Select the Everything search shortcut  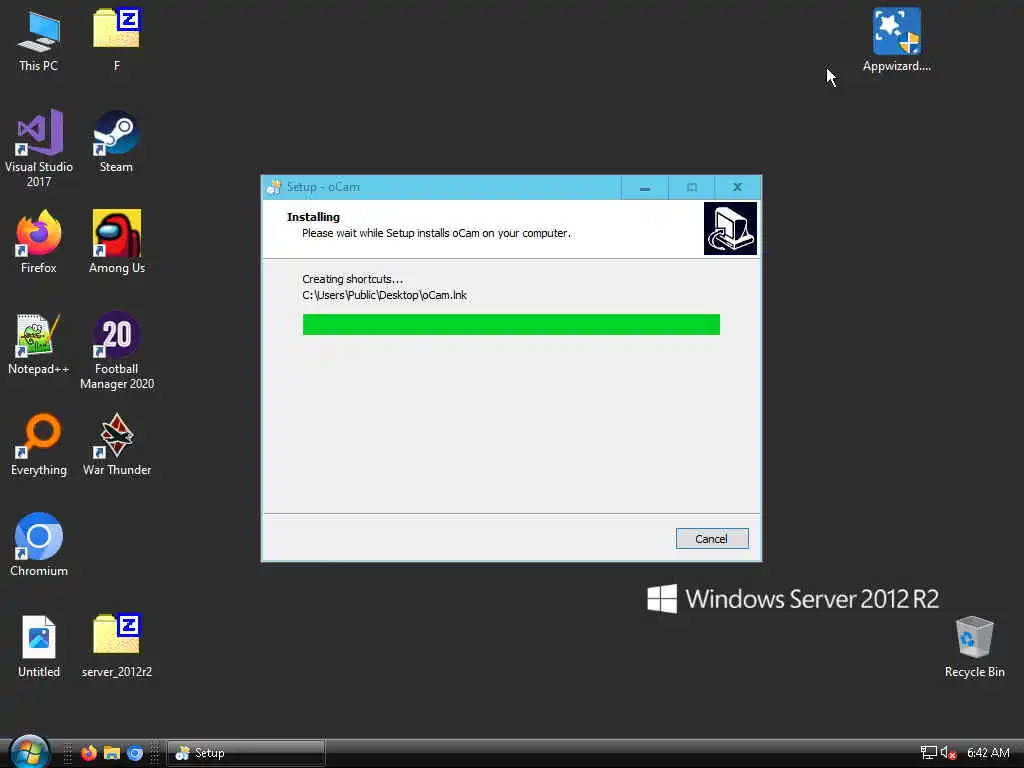[x=39, y=445]
